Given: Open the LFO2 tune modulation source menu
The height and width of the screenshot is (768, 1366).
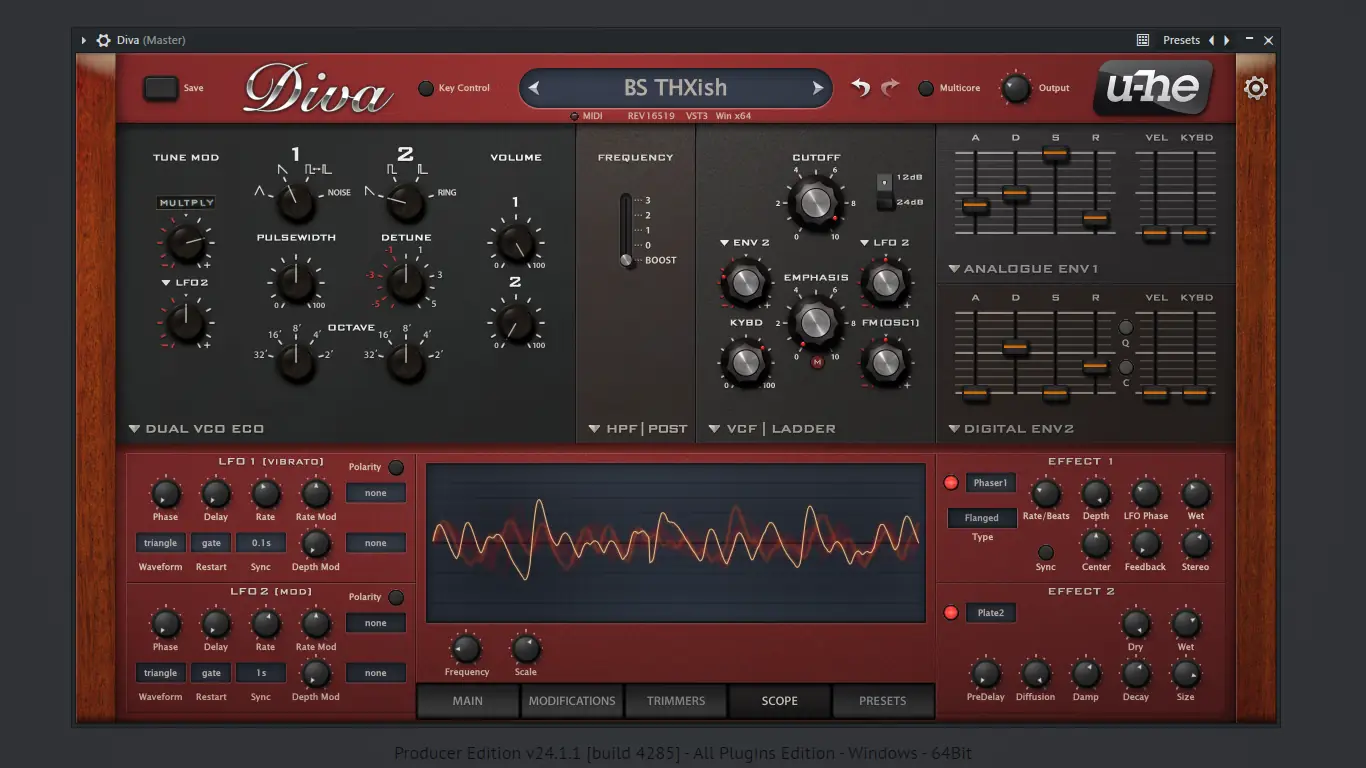Looking at the screenshot, I should 185,283.
